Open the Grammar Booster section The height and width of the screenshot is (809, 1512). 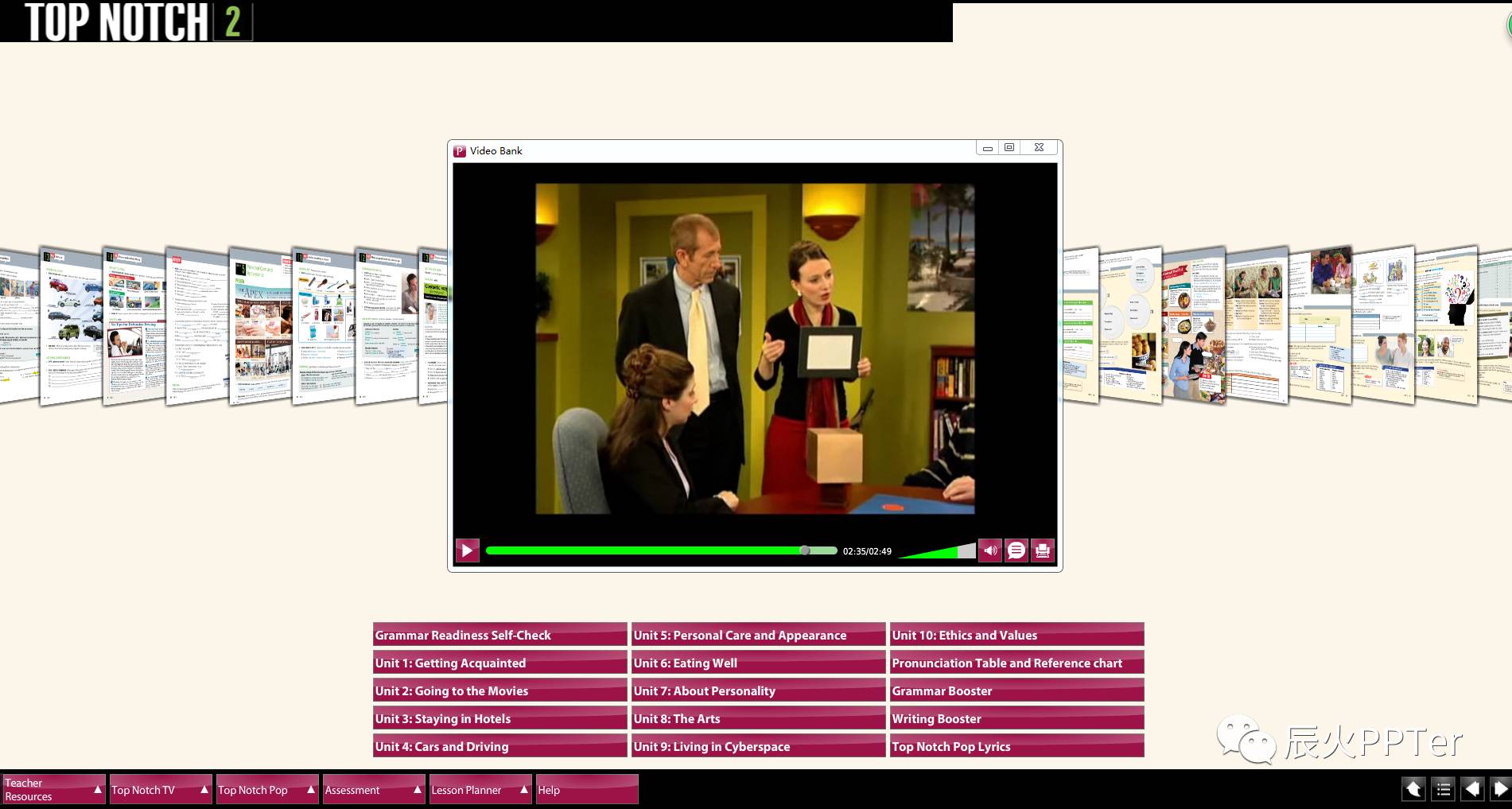coord(1016,690)
